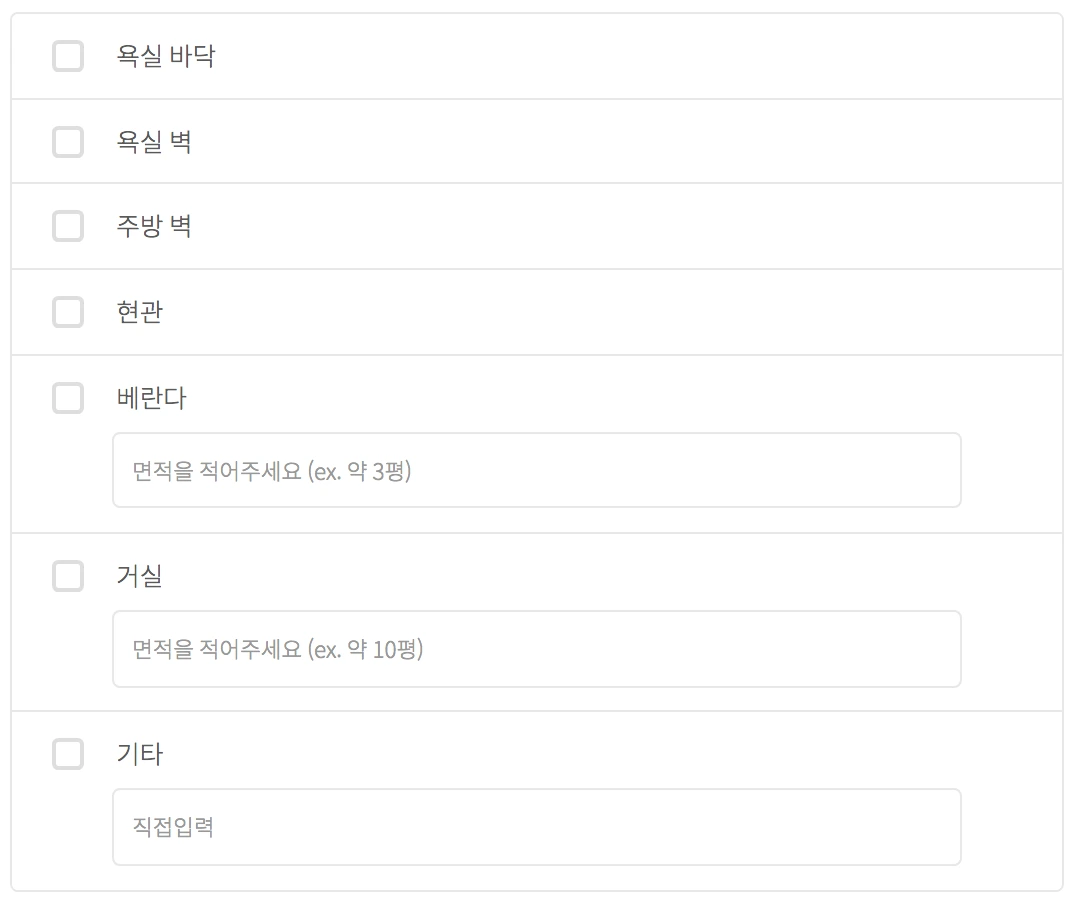Uncheck the first checkbox in the list

[x=67, y=57]
